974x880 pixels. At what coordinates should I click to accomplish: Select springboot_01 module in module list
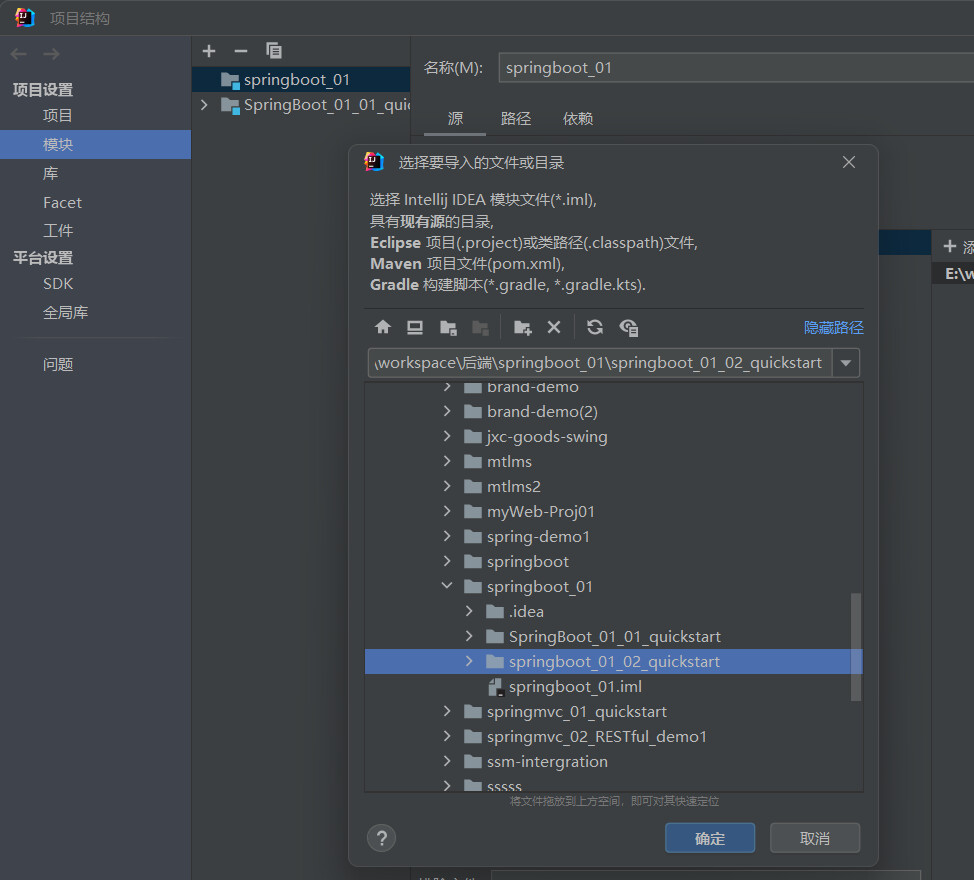[301, 79]
